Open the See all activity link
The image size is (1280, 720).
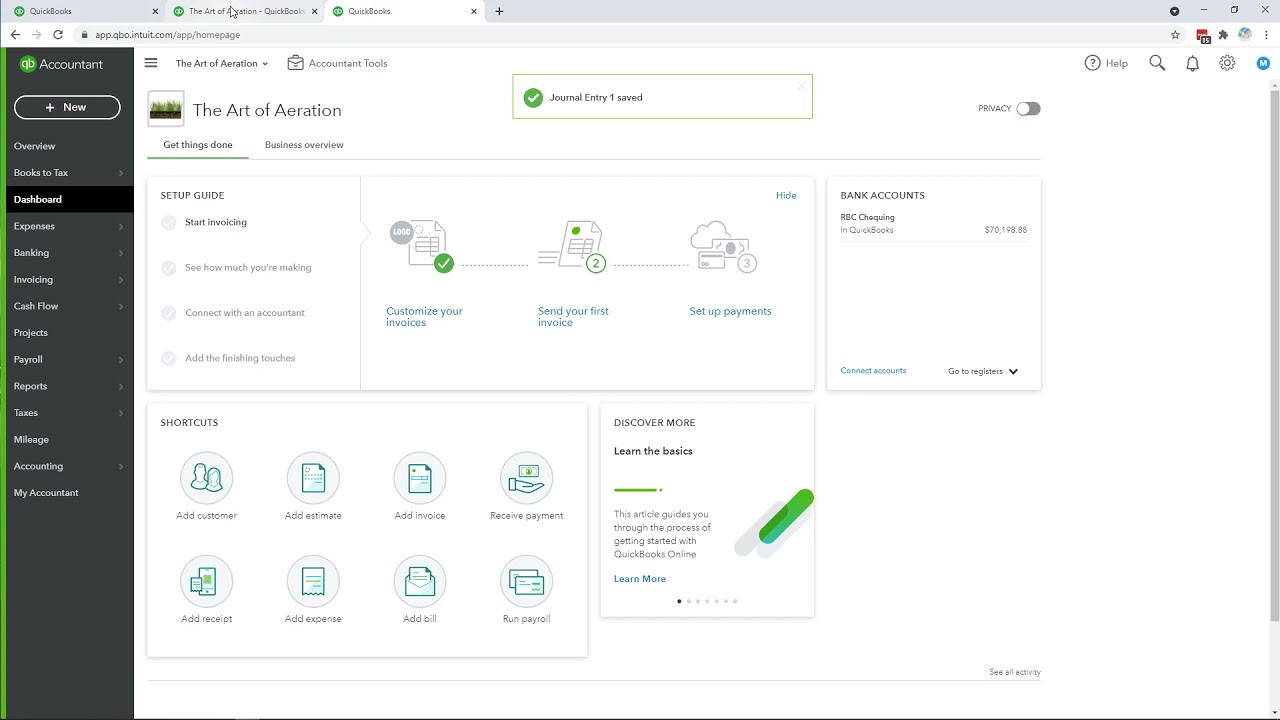(x=1015, y=672)
